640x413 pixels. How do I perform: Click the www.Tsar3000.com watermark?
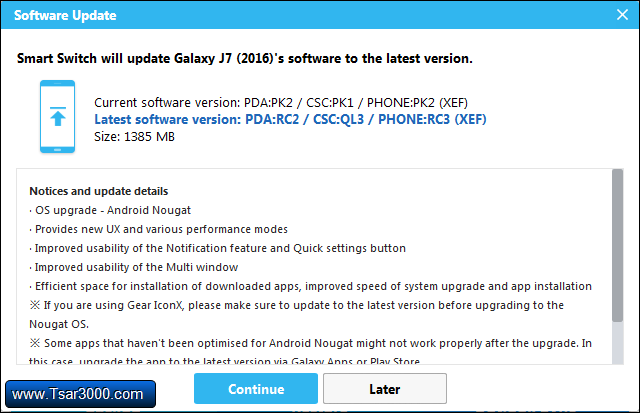click(81, 393)
